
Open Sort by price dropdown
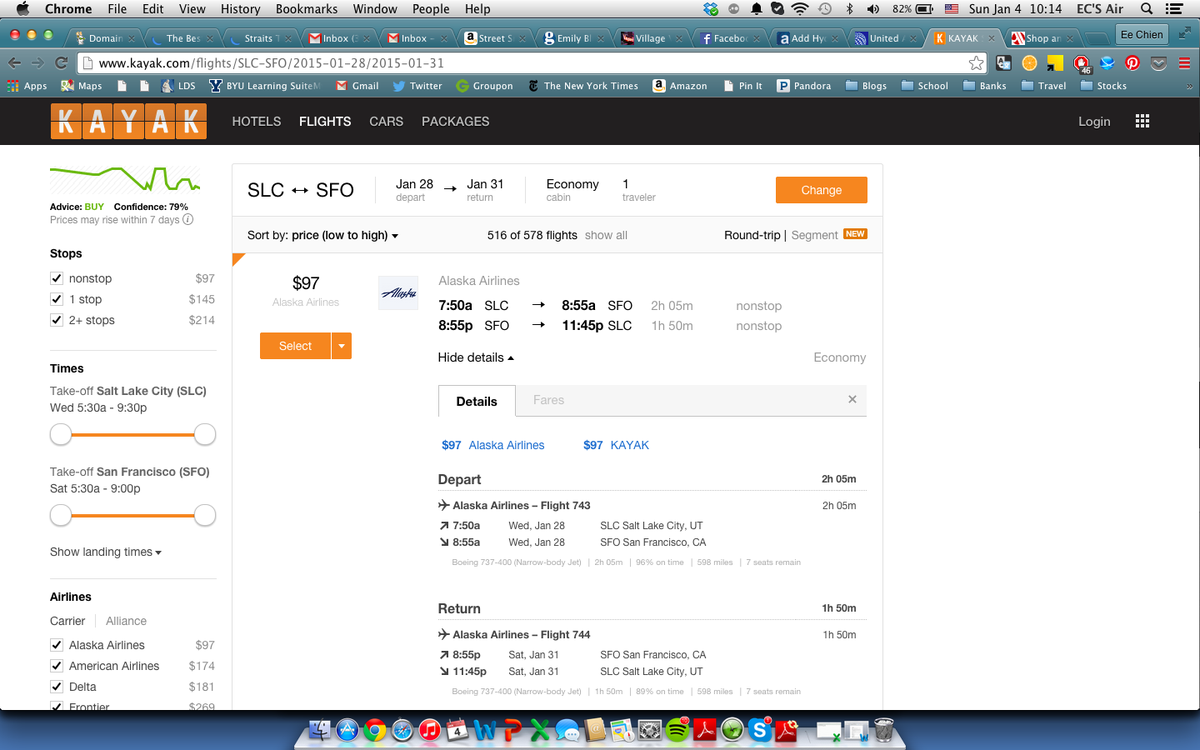(323, 235)
